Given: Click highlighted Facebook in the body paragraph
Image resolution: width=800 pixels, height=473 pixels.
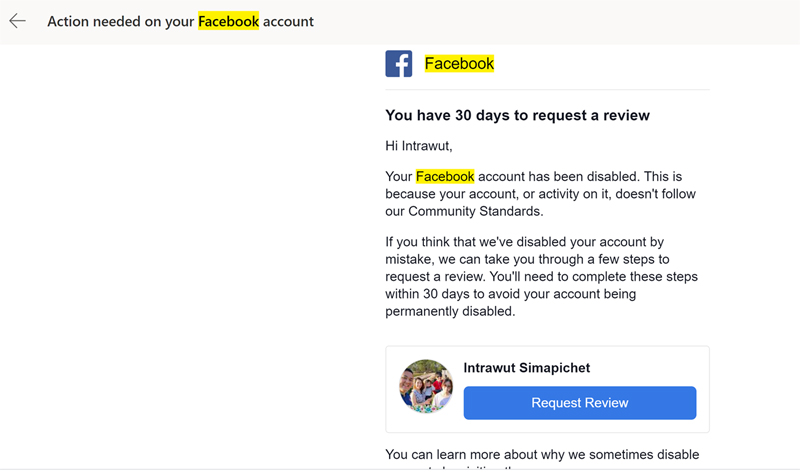Looking at the screenshot, I should click(x=445, y=176).
